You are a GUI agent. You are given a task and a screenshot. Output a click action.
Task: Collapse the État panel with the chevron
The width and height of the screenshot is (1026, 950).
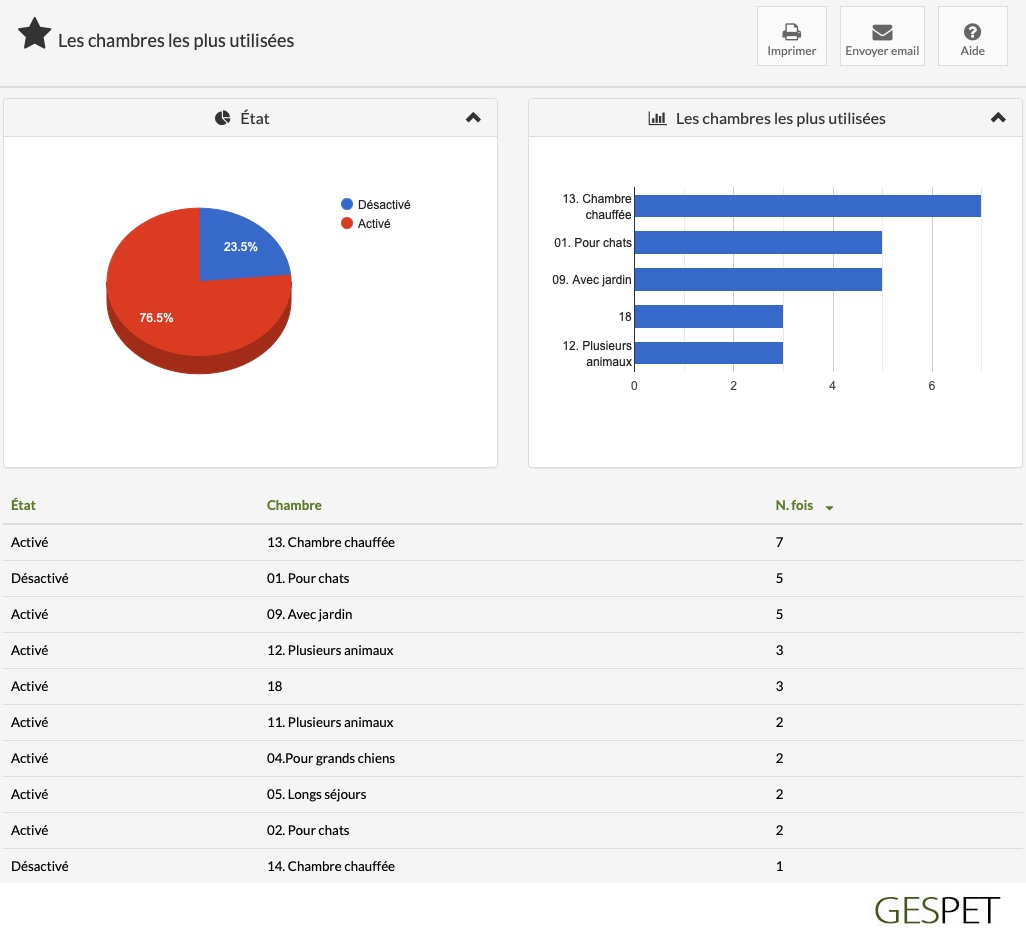coord(473,118)
